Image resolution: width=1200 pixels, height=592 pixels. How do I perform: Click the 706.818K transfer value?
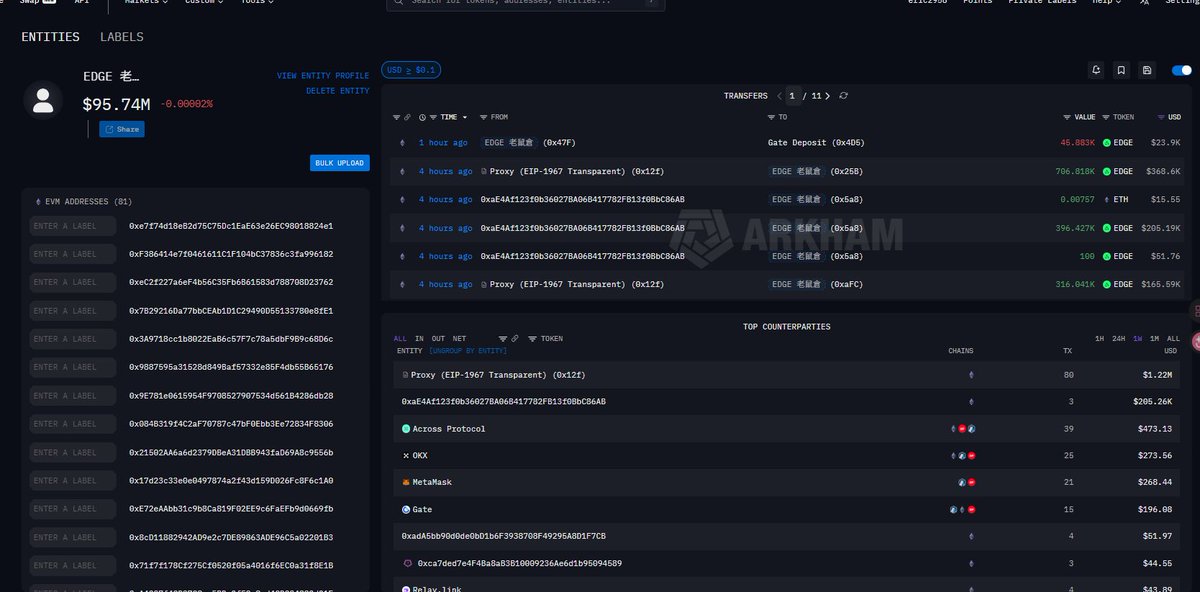(x=1076, y=172)
